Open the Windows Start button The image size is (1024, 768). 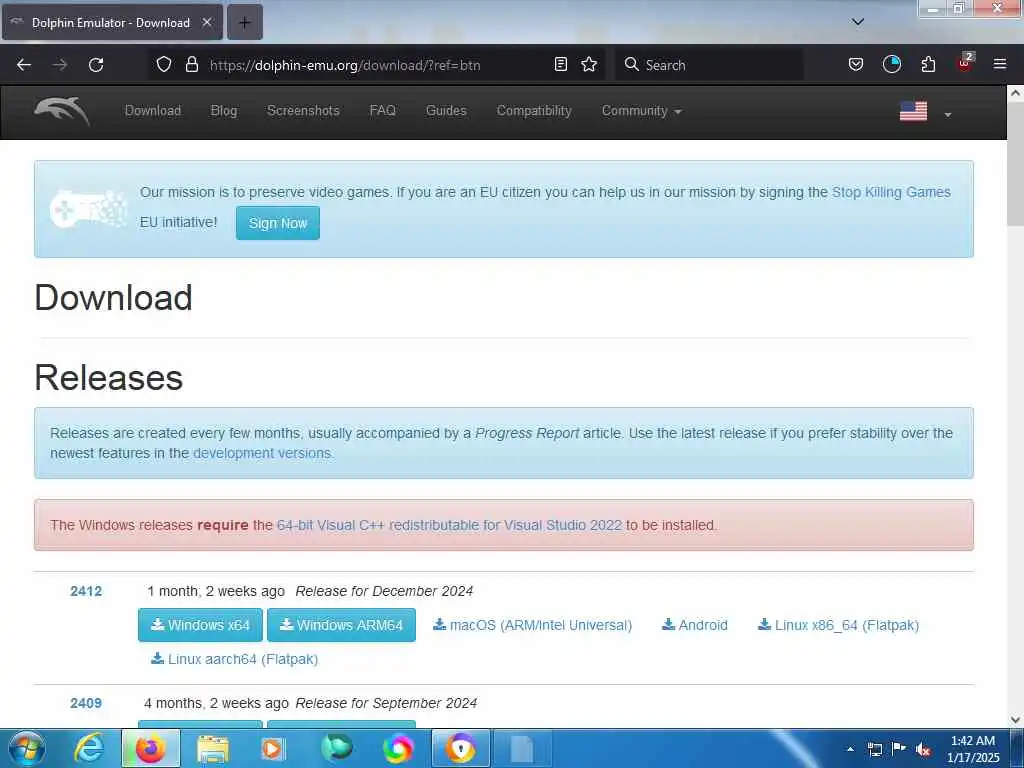(x=26, y=748)
